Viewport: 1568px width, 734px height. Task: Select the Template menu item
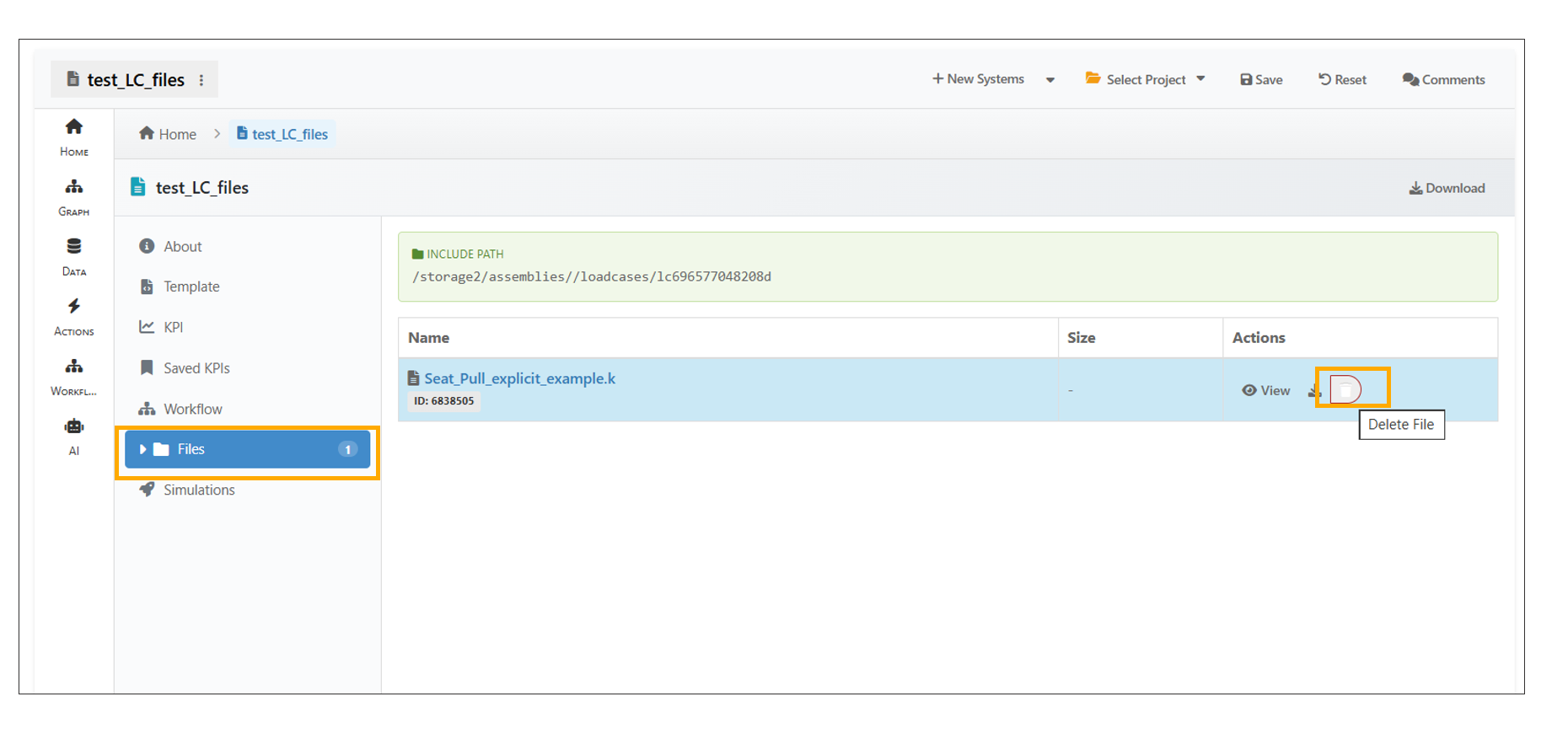(191, 287)
